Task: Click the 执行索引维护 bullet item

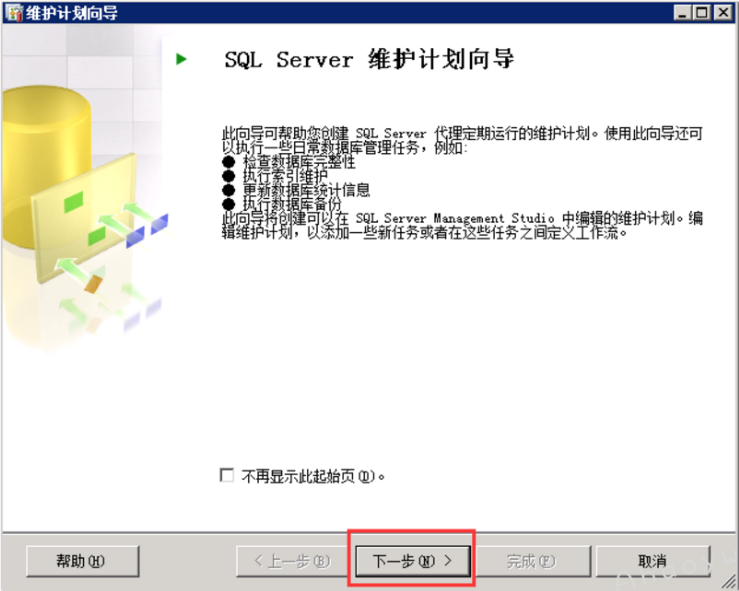Action: (284, 176)
